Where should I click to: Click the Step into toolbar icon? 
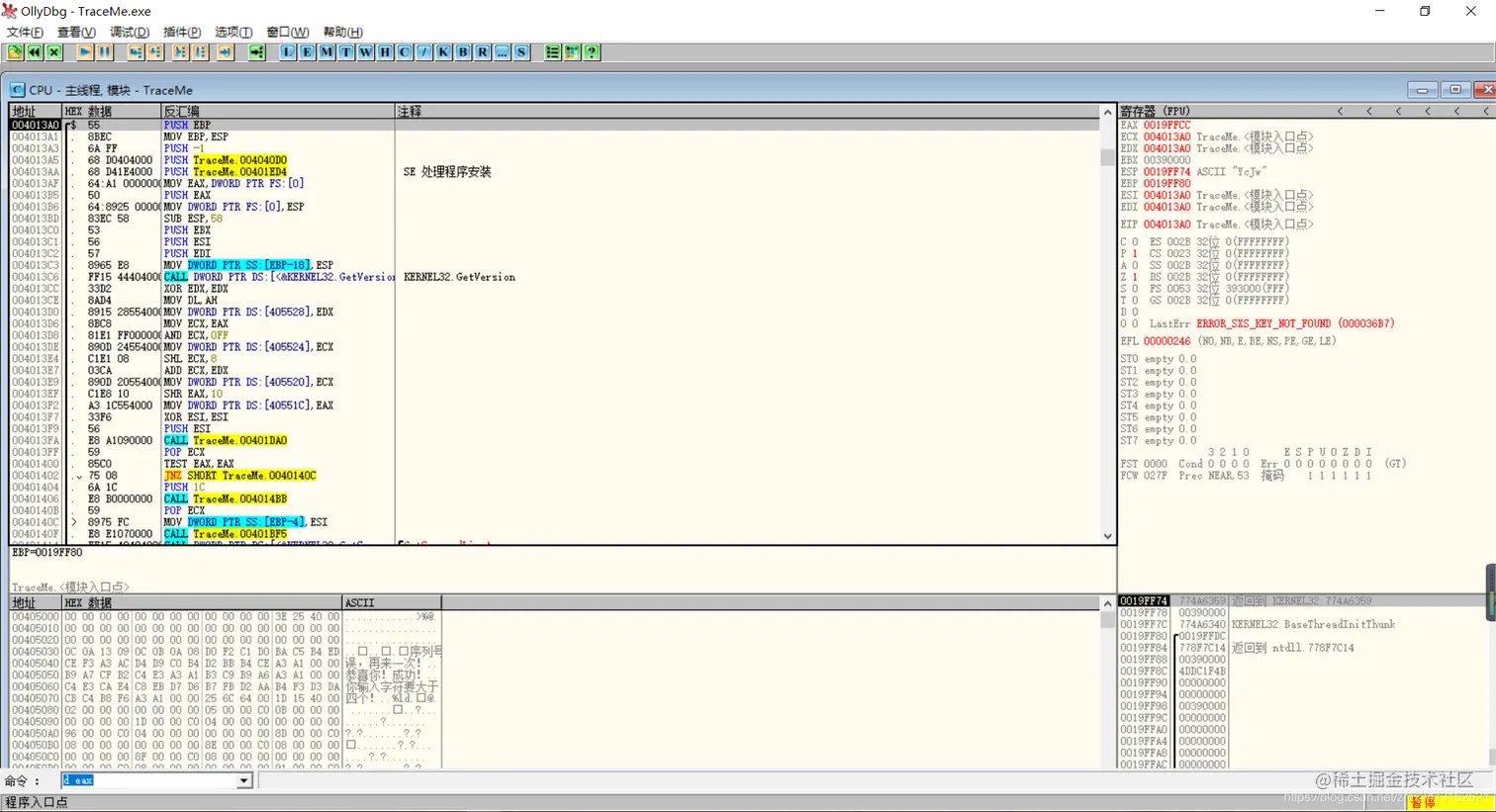[x=136, y=52]
